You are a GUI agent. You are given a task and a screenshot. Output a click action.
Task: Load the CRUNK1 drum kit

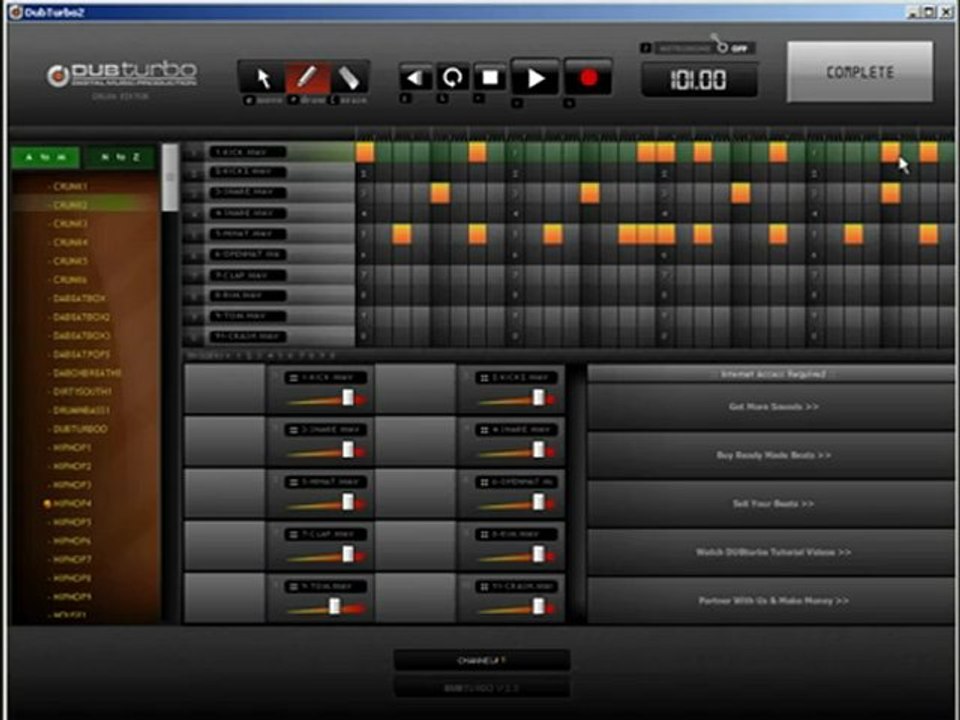click(x=70, y=186)
